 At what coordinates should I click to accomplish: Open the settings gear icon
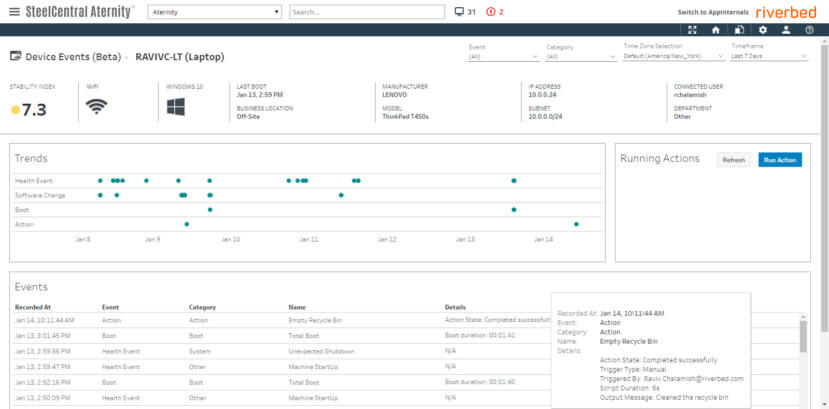[x=762, y=30]
